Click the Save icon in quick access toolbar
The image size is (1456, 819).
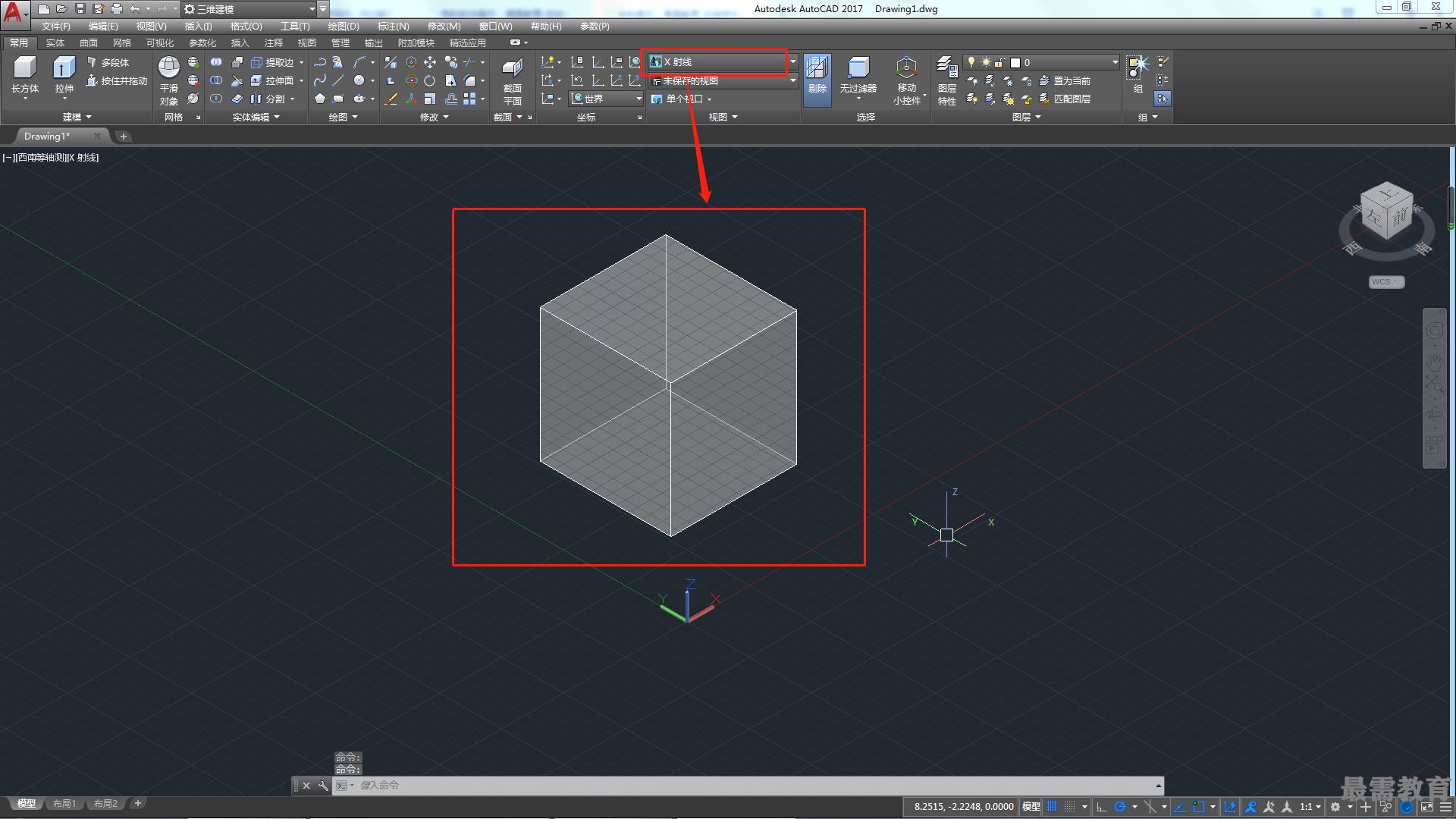point(80,9)
